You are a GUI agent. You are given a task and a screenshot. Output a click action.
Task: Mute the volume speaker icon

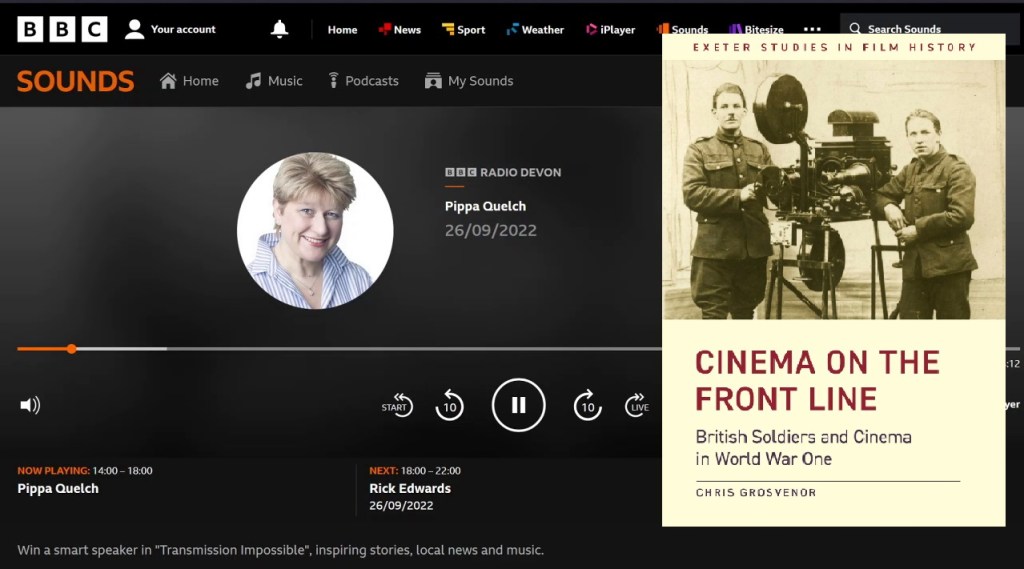pyautogui.click(x=30, y=406)
